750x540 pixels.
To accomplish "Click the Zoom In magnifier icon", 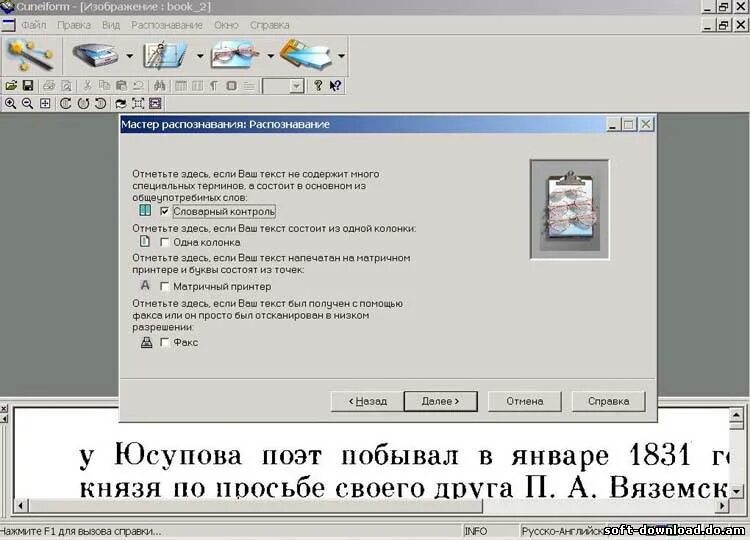I will click(x=11, y=103).
